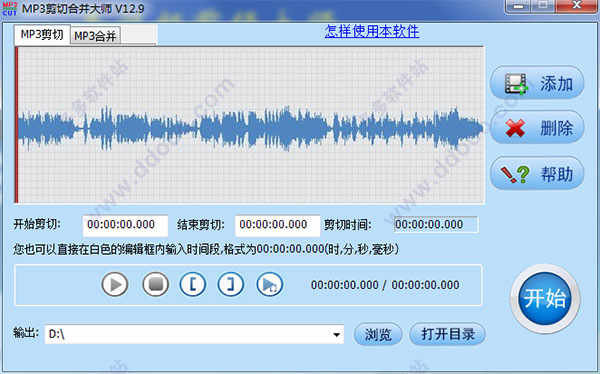
Task: Click the red X icon on 删除
Action: tap(515, 128)
